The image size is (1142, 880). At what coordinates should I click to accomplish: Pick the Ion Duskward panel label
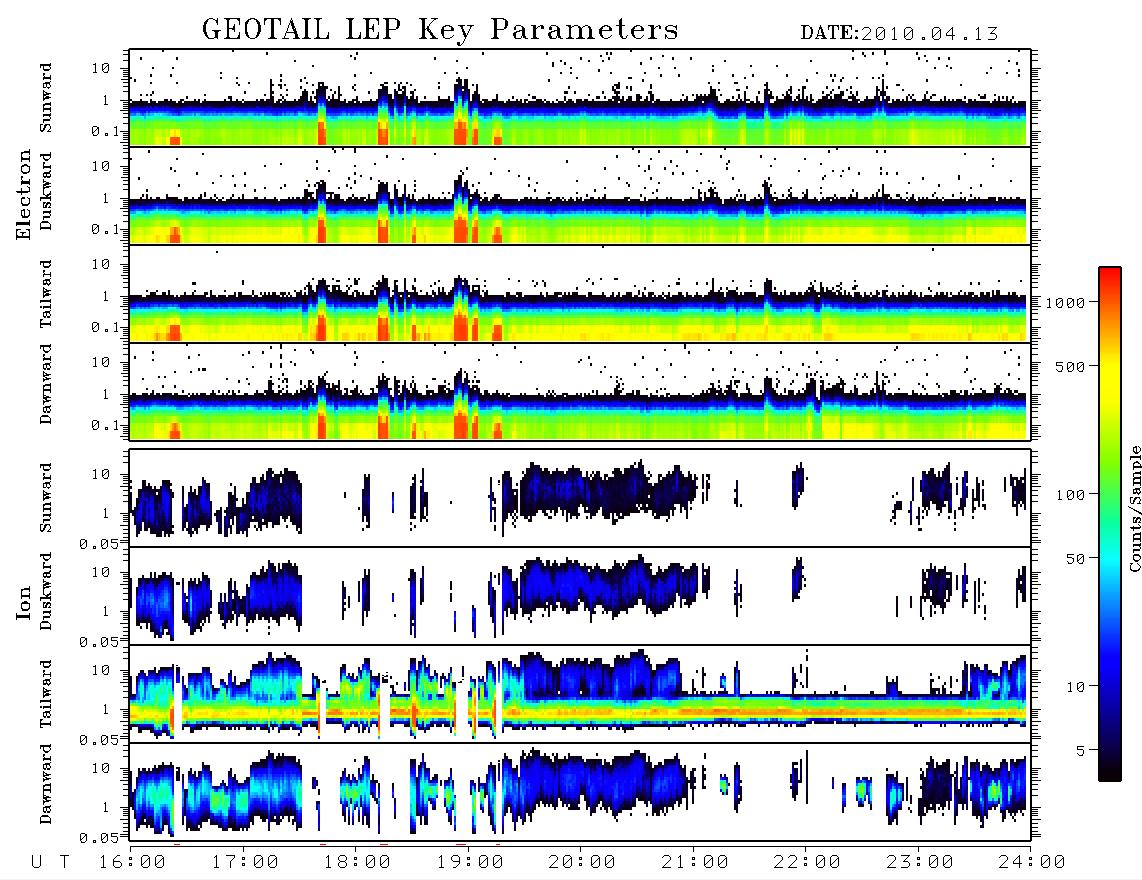(46, 591)
